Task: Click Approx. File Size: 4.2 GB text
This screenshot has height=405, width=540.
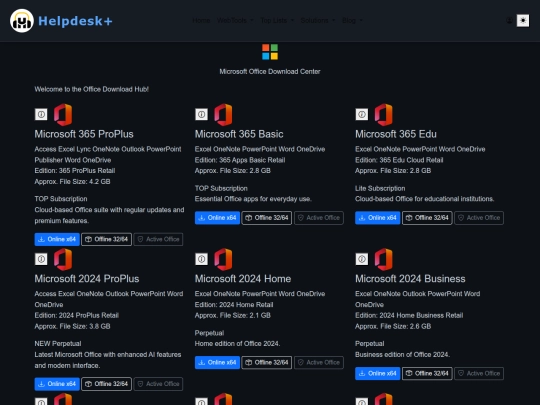Action: 72,182
